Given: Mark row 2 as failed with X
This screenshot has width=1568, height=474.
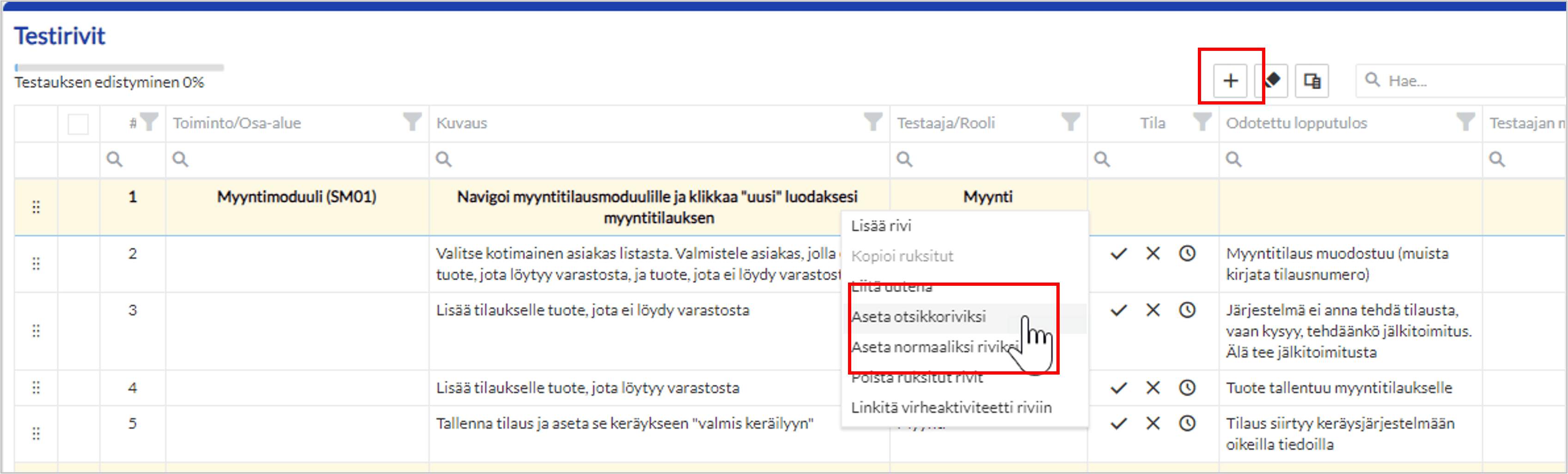Looking at the screenshot, I should tap(1153, 253).
